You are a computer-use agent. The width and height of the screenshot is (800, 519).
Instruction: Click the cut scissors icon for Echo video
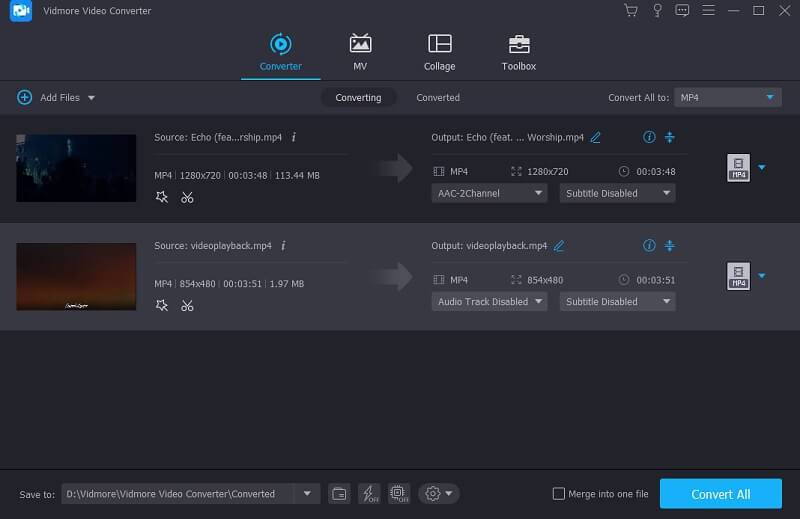[187, 197]
